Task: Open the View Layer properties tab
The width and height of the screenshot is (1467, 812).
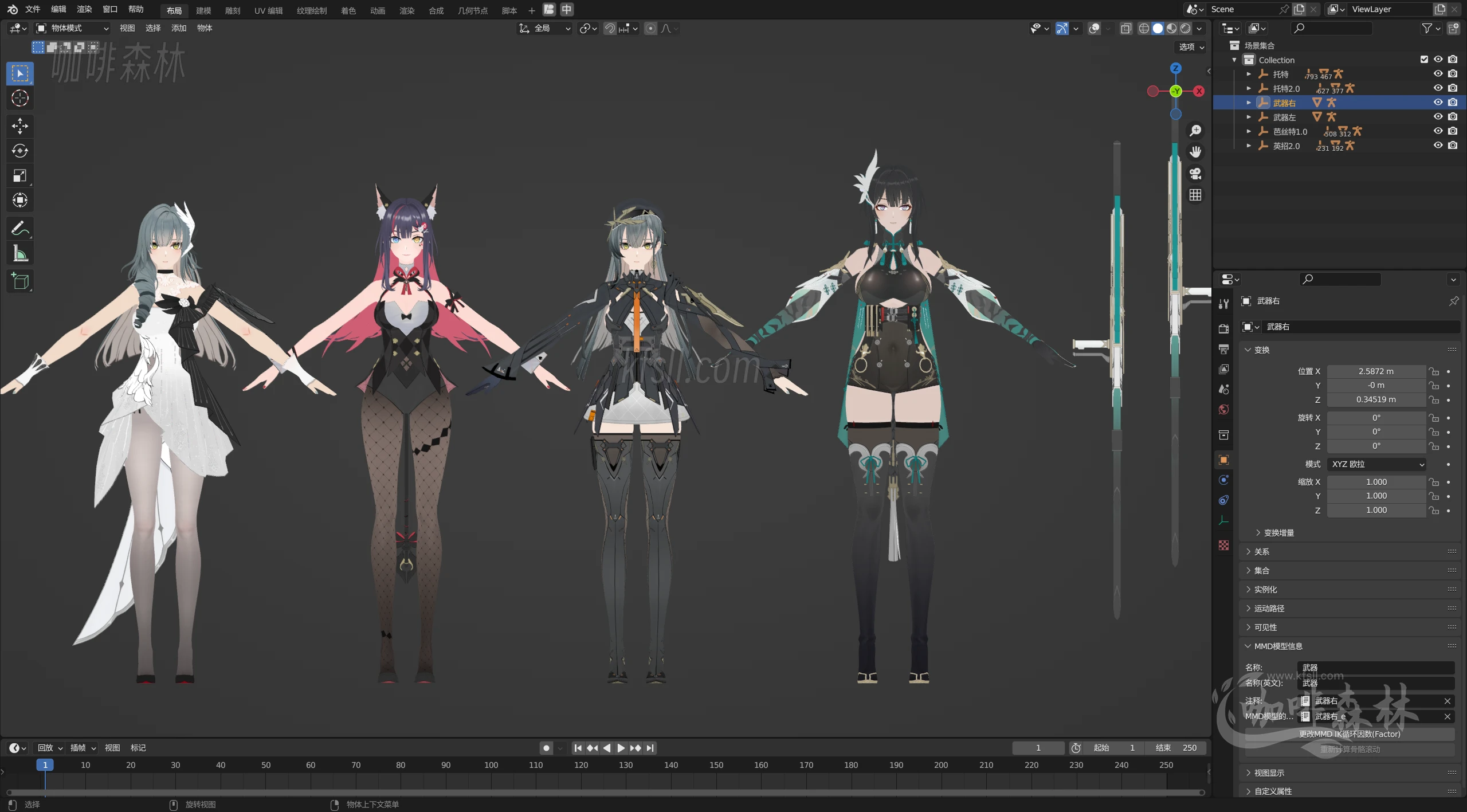Action: (1223, 369)
